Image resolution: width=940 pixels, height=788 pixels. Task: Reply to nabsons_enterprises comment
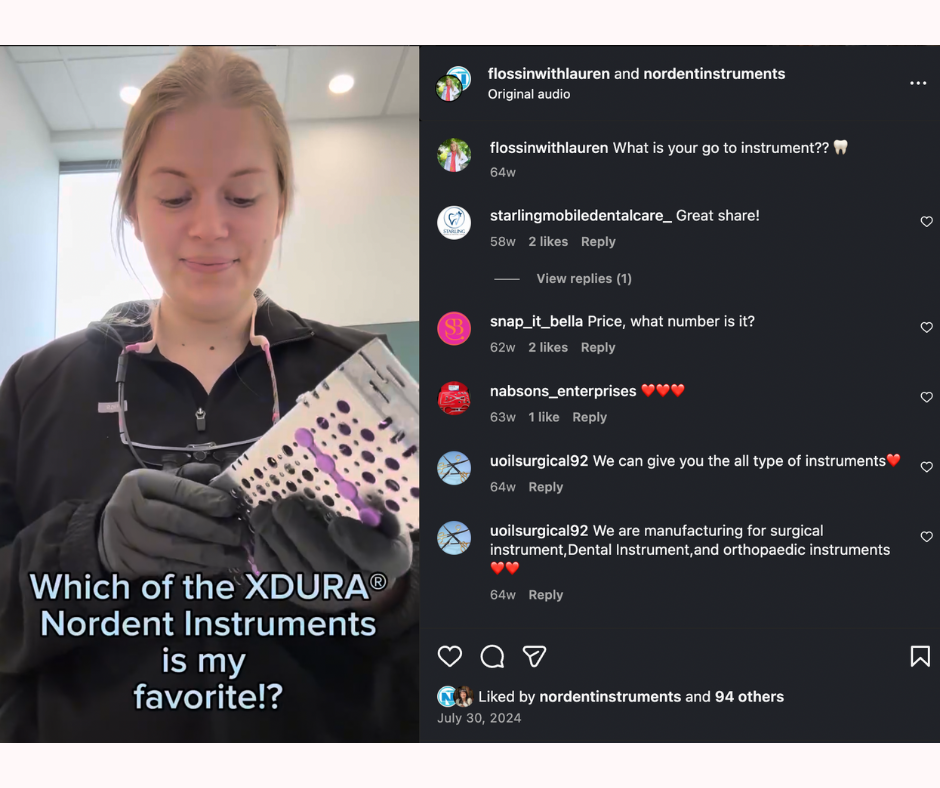click(x=589, y=417)
